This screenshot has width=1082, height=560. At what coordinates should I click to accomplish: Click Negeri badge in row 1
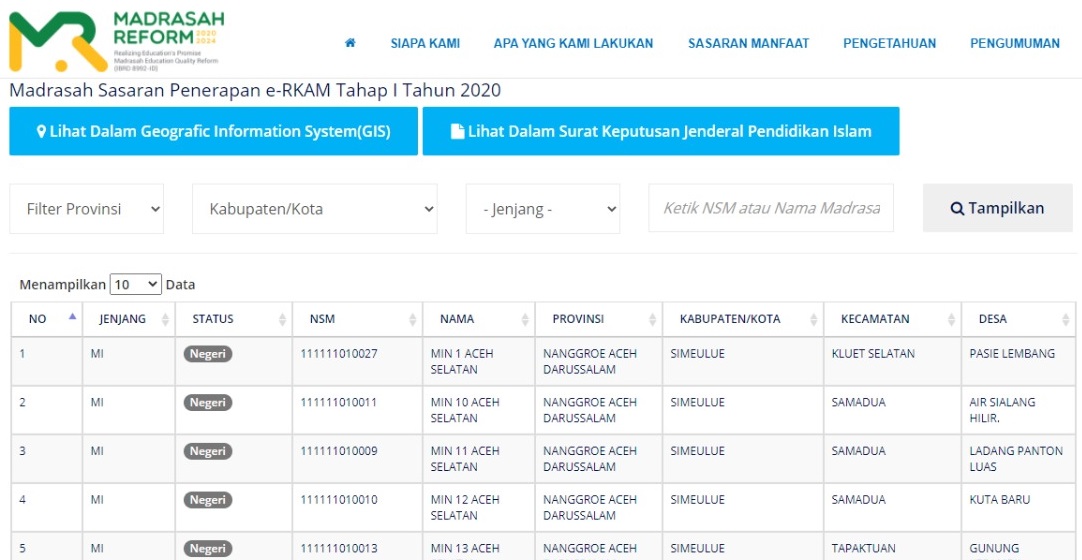[x=208, y=354]
